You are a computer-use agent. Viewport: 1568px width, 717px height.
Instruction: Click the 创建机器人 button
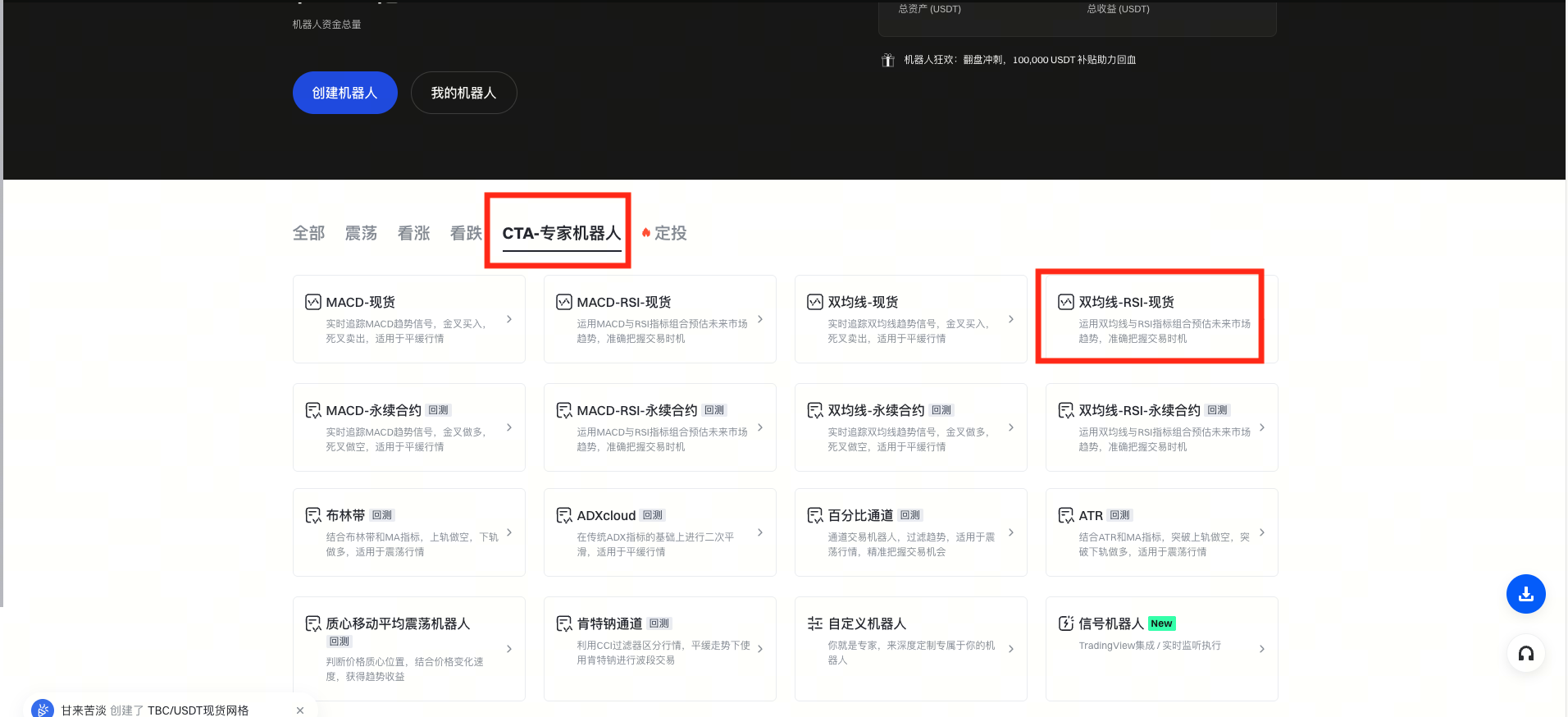pyautogui.click(x=344, y=93)
